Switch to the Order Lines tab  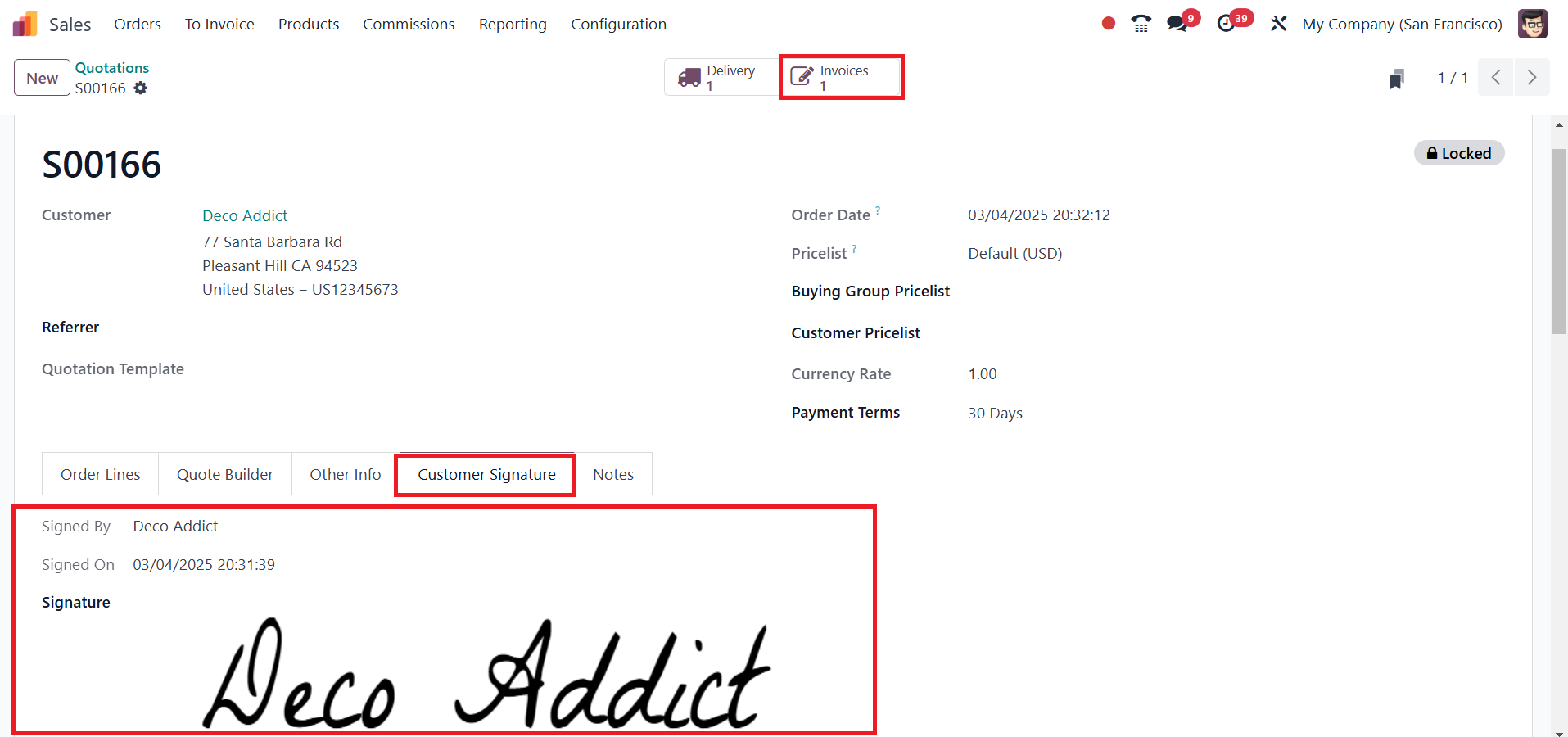click(101, 474)
